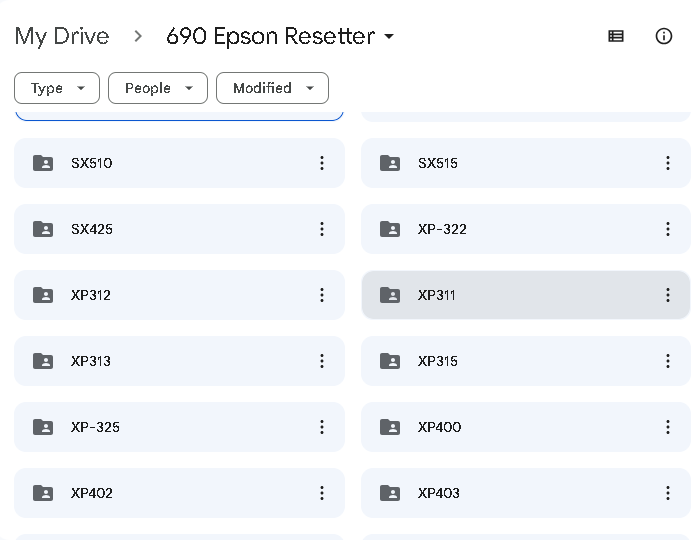Select the XP-325 folder name
694x540 pixels.
click(x=95, y=427)
